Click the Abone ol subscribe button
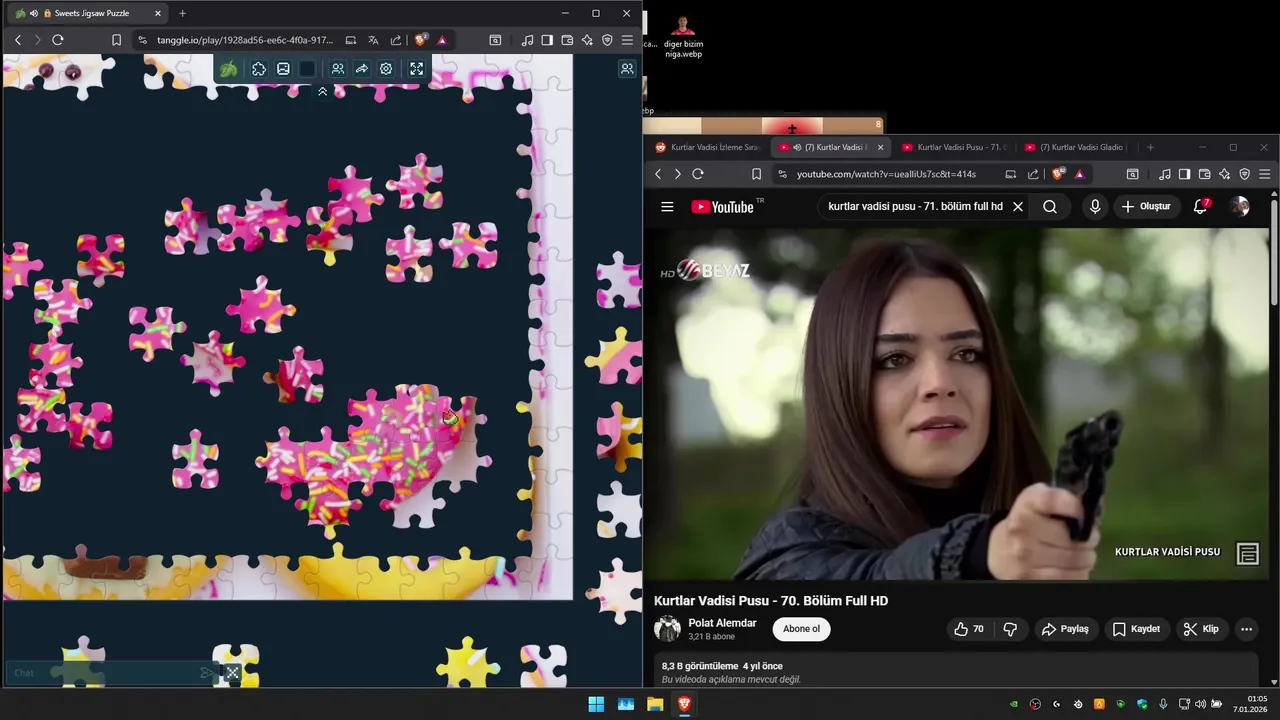The width and height of the screenshot is (1280, 720). coord(801,629)
